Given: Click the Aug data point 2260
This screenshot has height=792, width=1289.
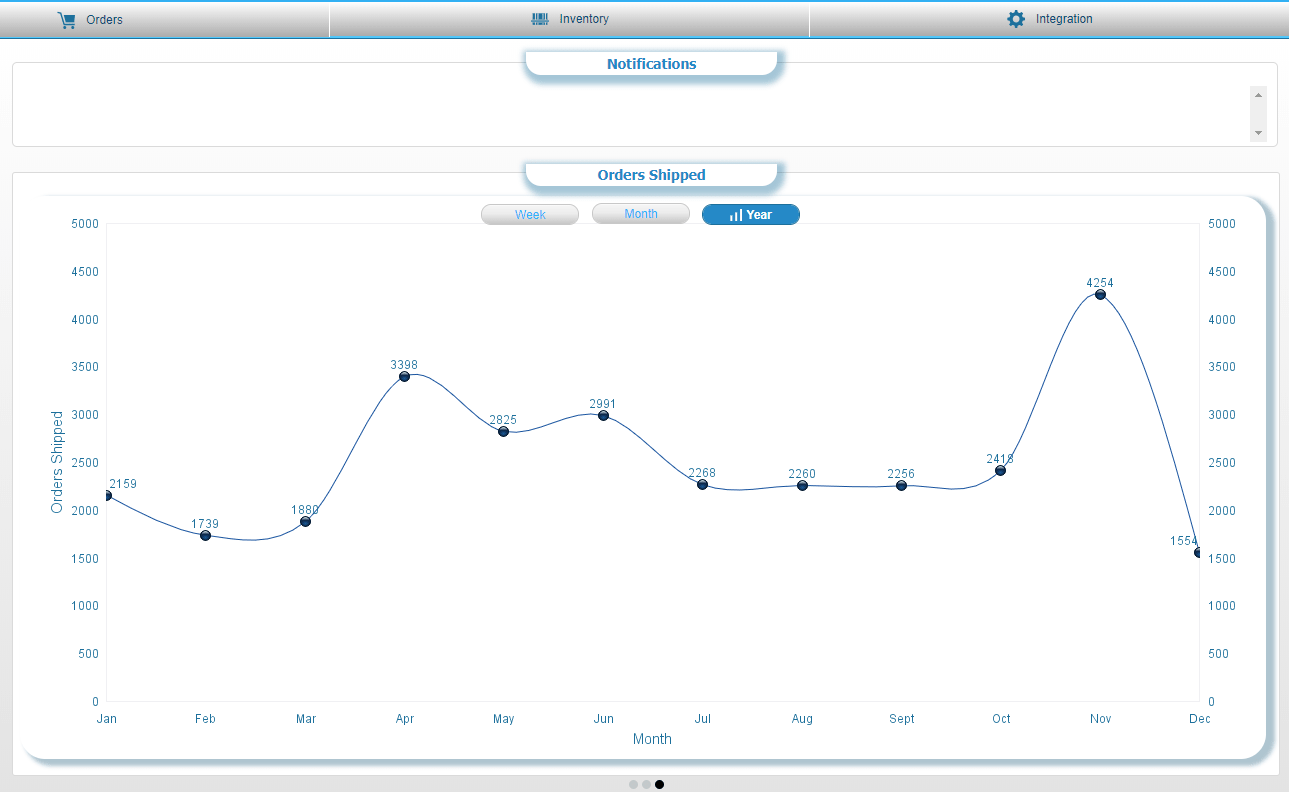Looking at the screenshot, I should tap(802, 486).
